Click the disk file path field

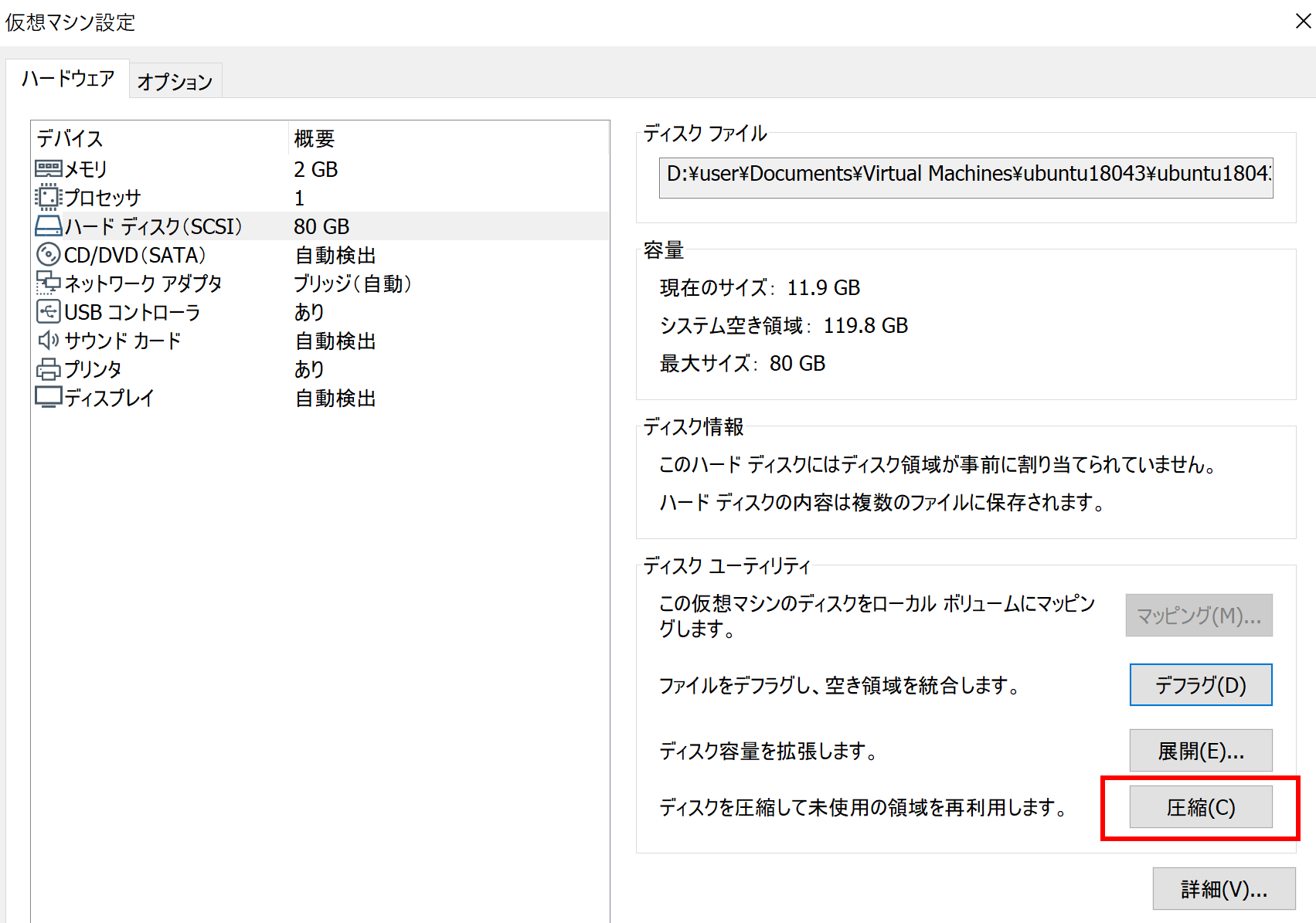965,174
